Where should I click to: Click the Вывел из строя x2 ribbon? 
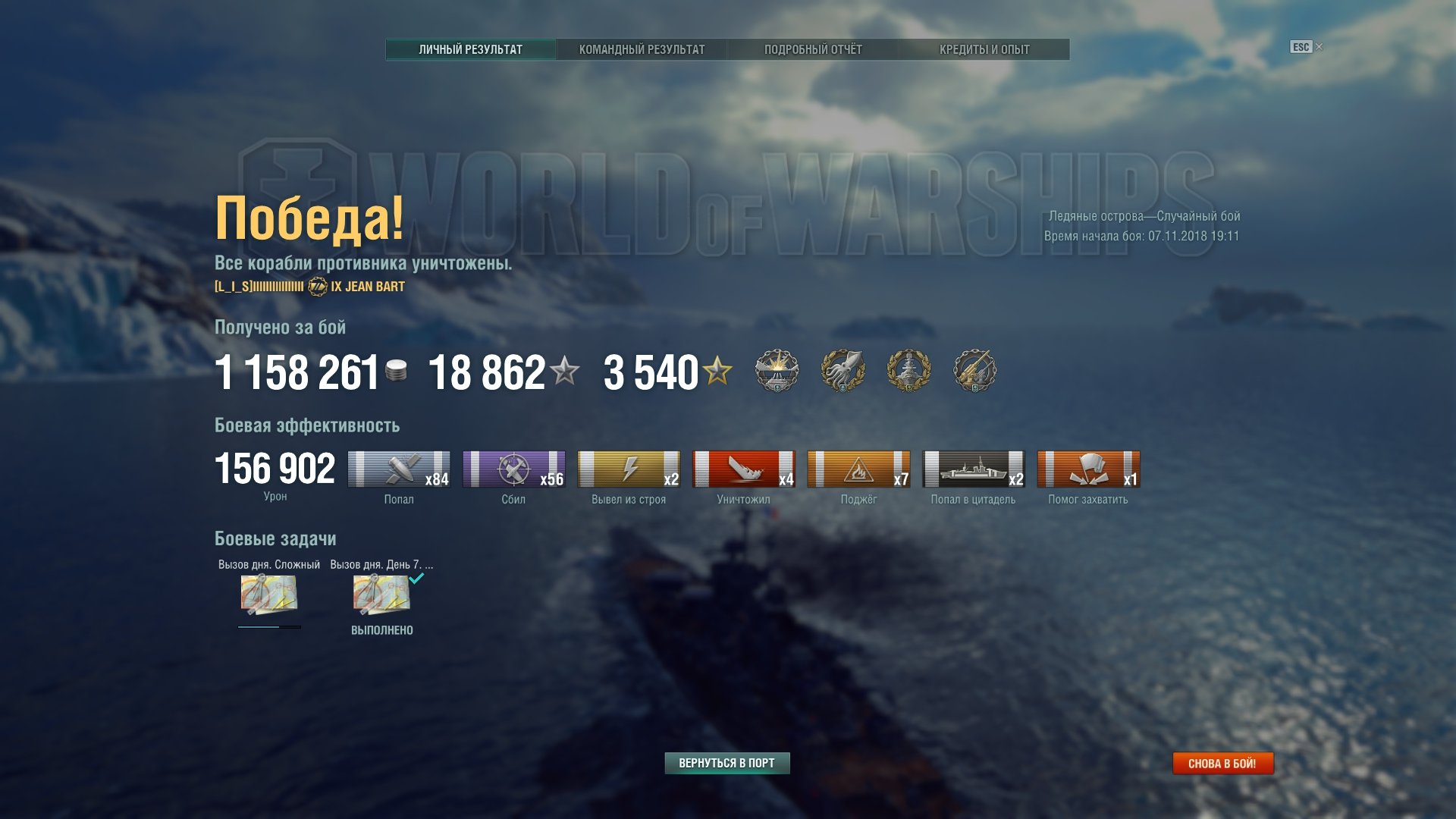click(x=629, y=469)
